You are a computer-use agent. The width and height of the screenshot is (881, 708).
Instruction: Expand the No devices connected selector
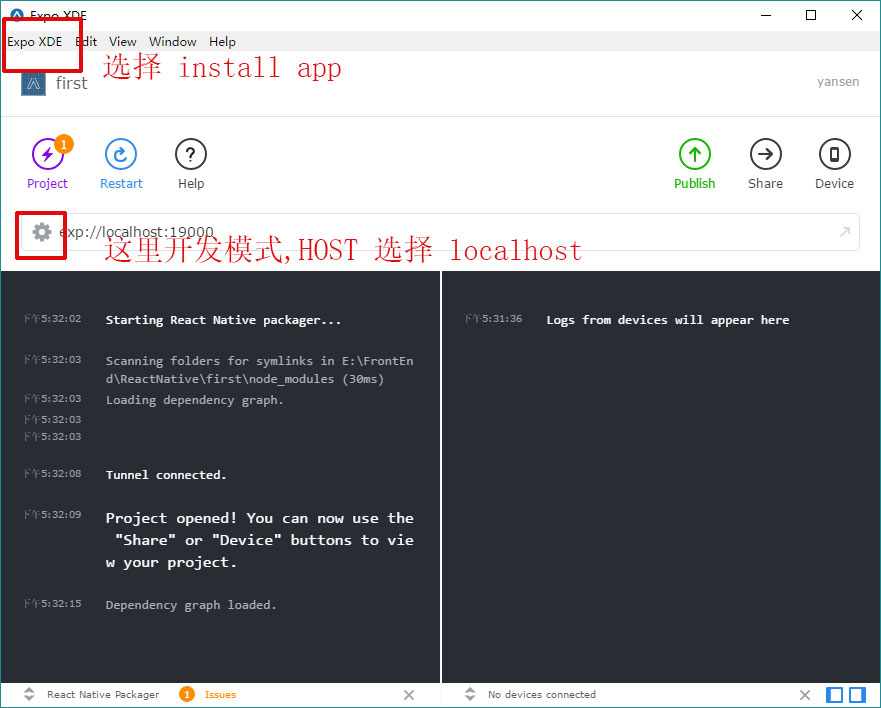pyautogui.click(x=470, y=695)
